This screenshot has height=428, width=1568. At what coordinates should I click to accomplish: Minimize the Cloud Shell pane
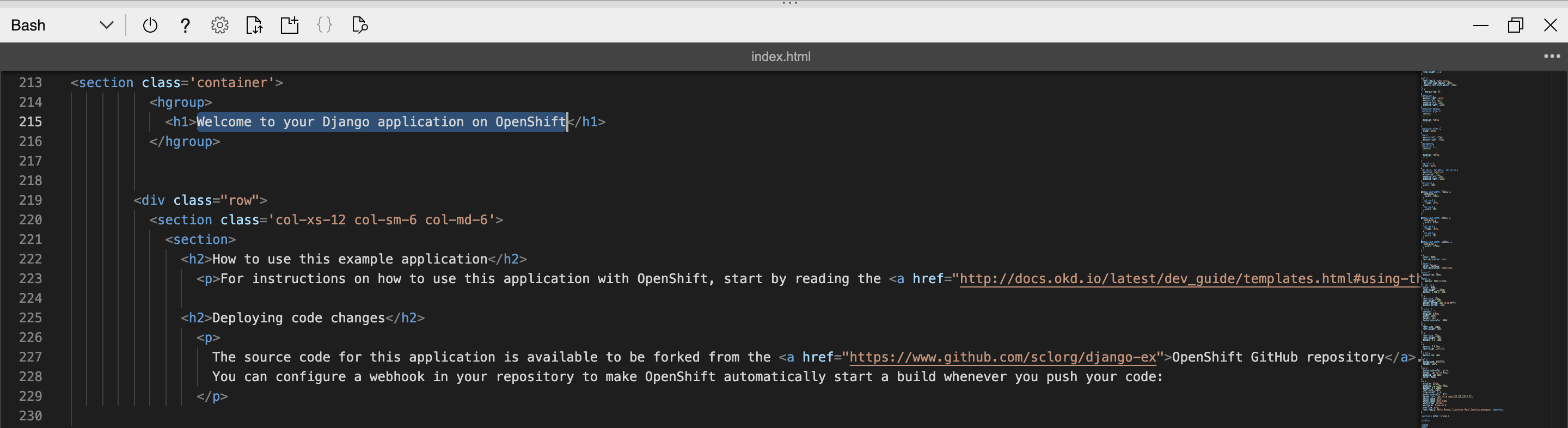(x=1480, y=25)
